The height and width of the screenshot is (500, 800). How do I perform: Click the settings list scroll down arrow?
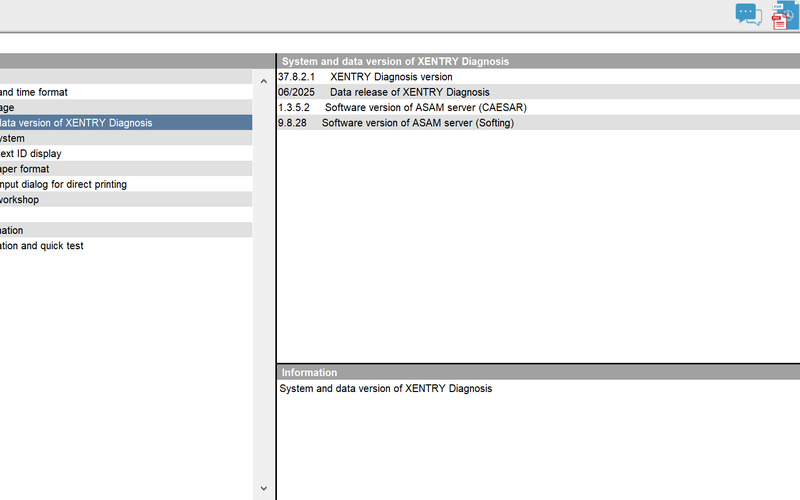pyautogui.click(x=264, y=488)
